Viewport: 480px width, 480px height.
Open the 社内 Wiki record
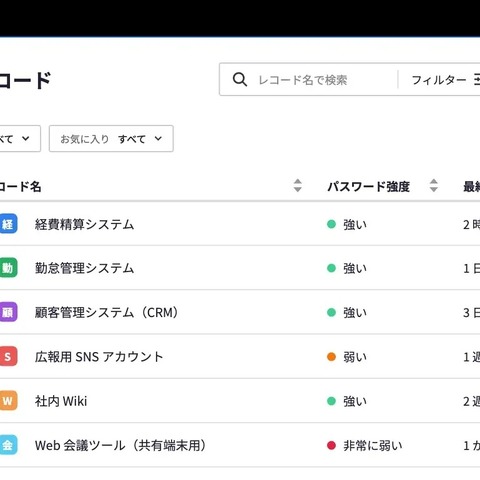pyautogui.click(x=61, y=401)
